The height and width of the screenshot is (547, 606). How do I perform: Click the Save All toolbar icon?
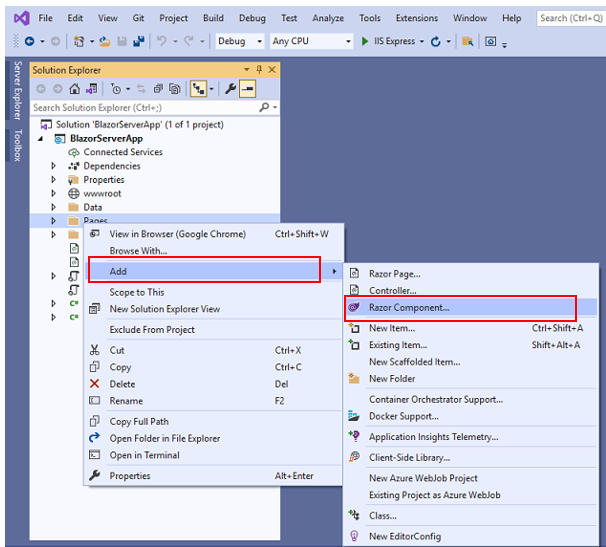click(x=138, y=41)
